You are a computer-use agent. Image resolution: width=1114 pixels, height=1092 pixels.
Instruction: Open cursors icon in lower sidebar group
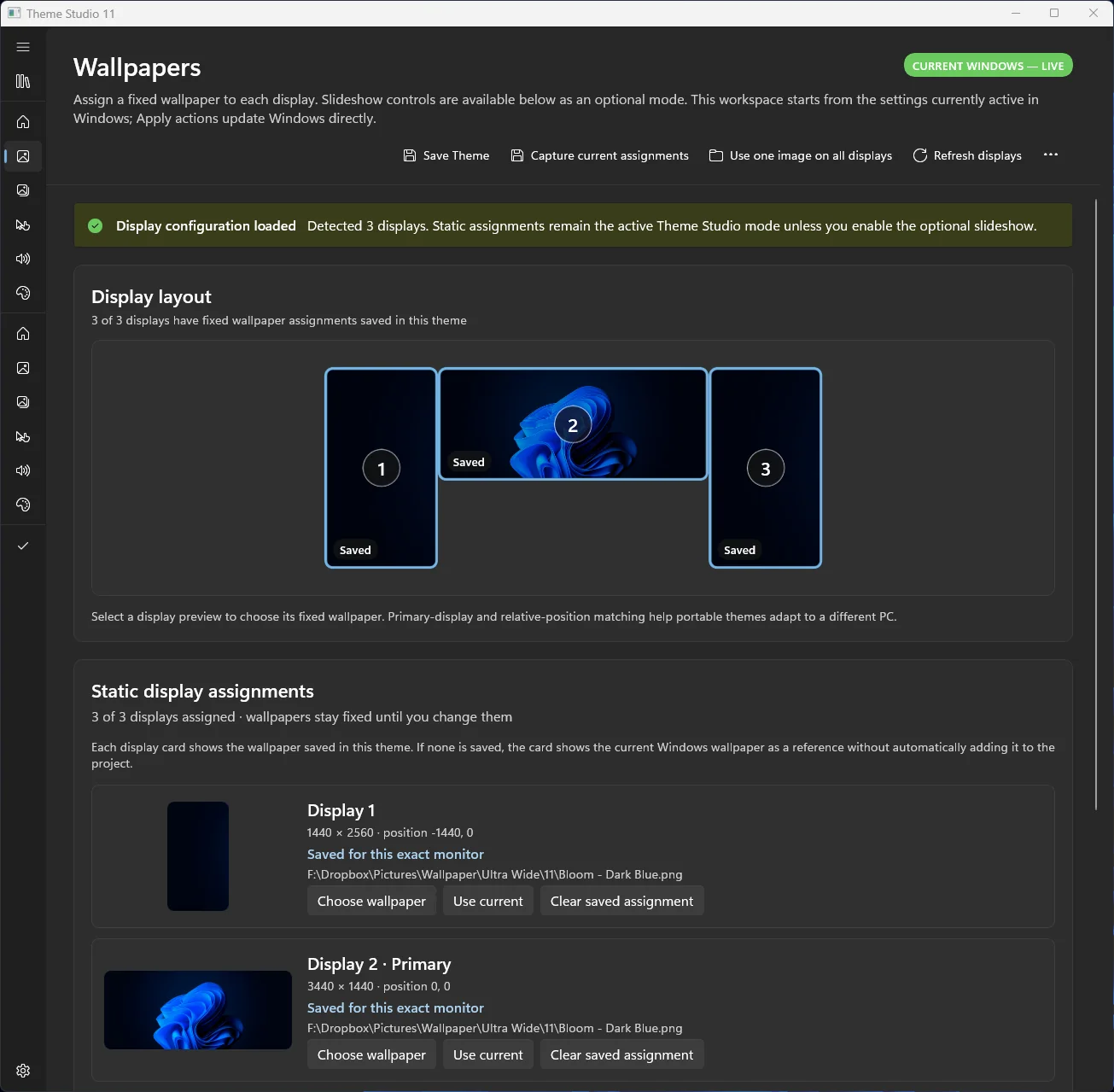[23, 436]
